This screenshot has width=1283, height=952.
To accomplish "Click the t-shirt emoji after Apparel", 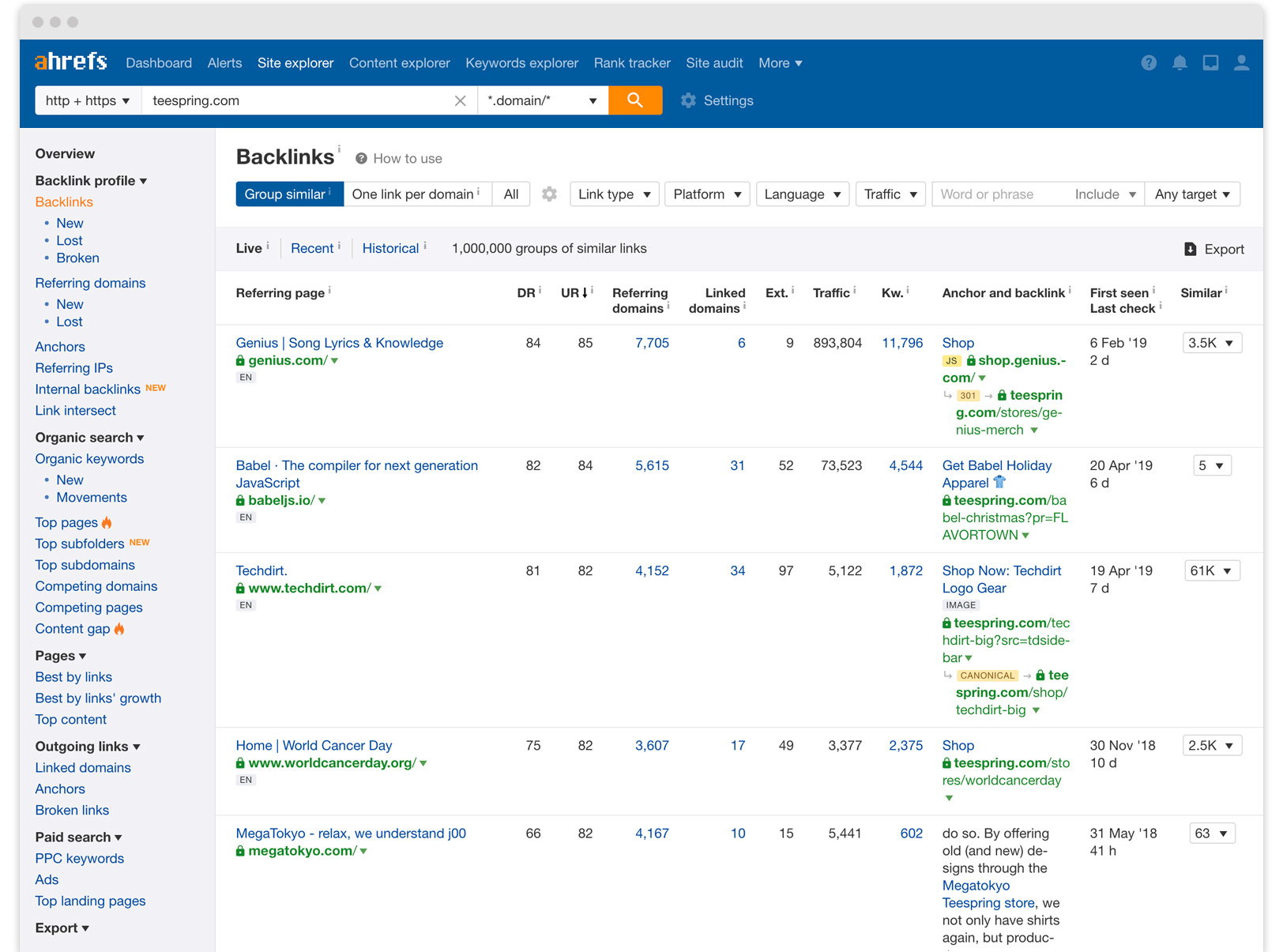I will coord(999,482).
